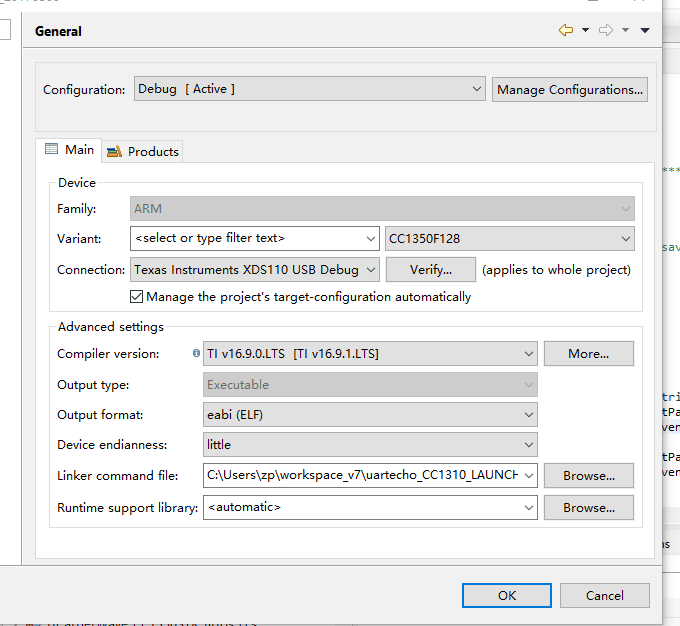Click the '(applies to whole project)' text
This screenshot has width=680, height=626.
coord(556,270)
